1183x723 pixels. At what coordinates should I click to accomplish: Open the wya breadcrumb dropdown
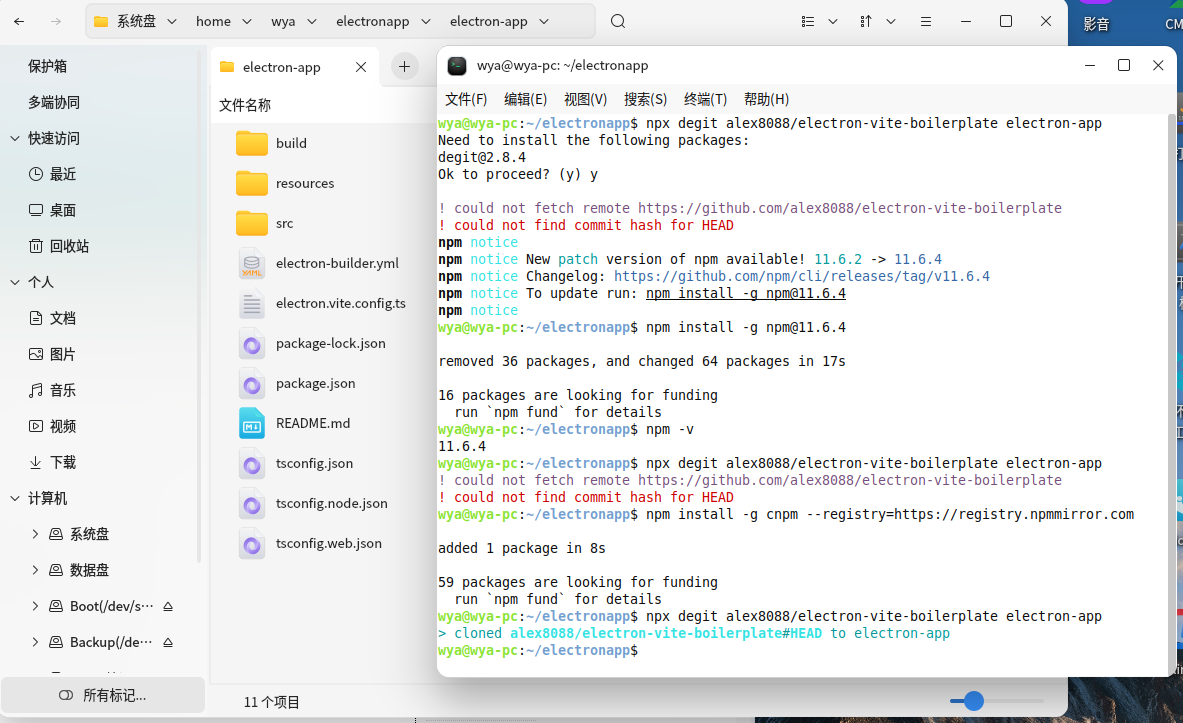pyautogui.click(x=312, y=21)
